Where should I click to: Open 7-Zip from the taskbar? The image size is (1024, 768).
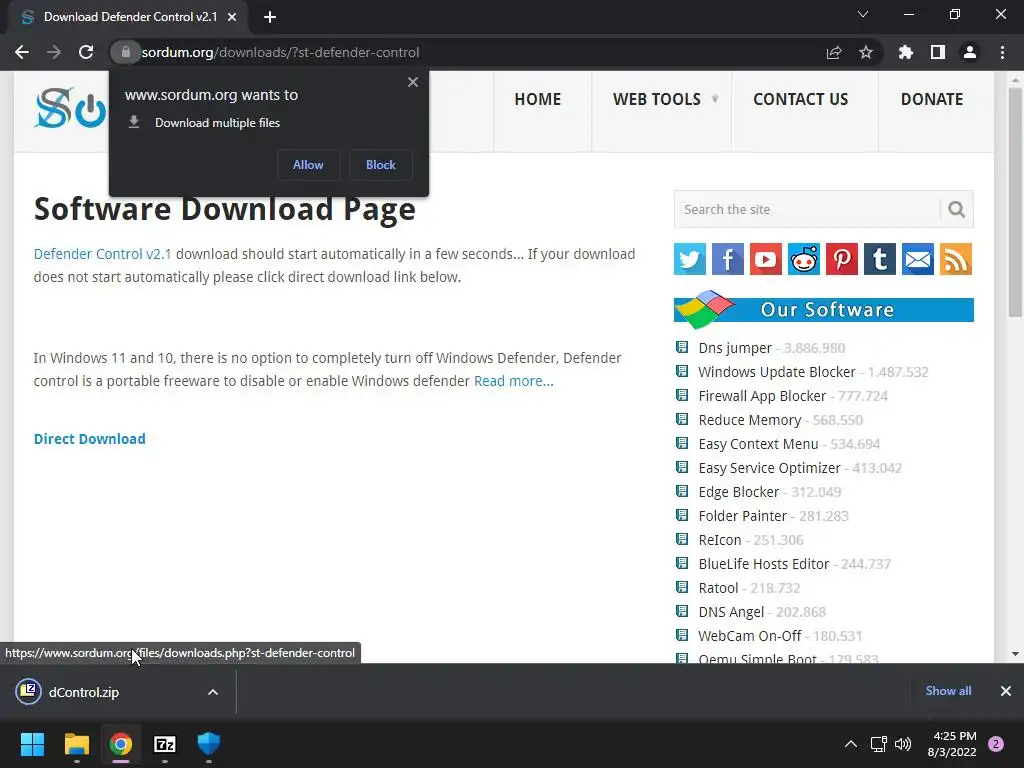[165, 744]
